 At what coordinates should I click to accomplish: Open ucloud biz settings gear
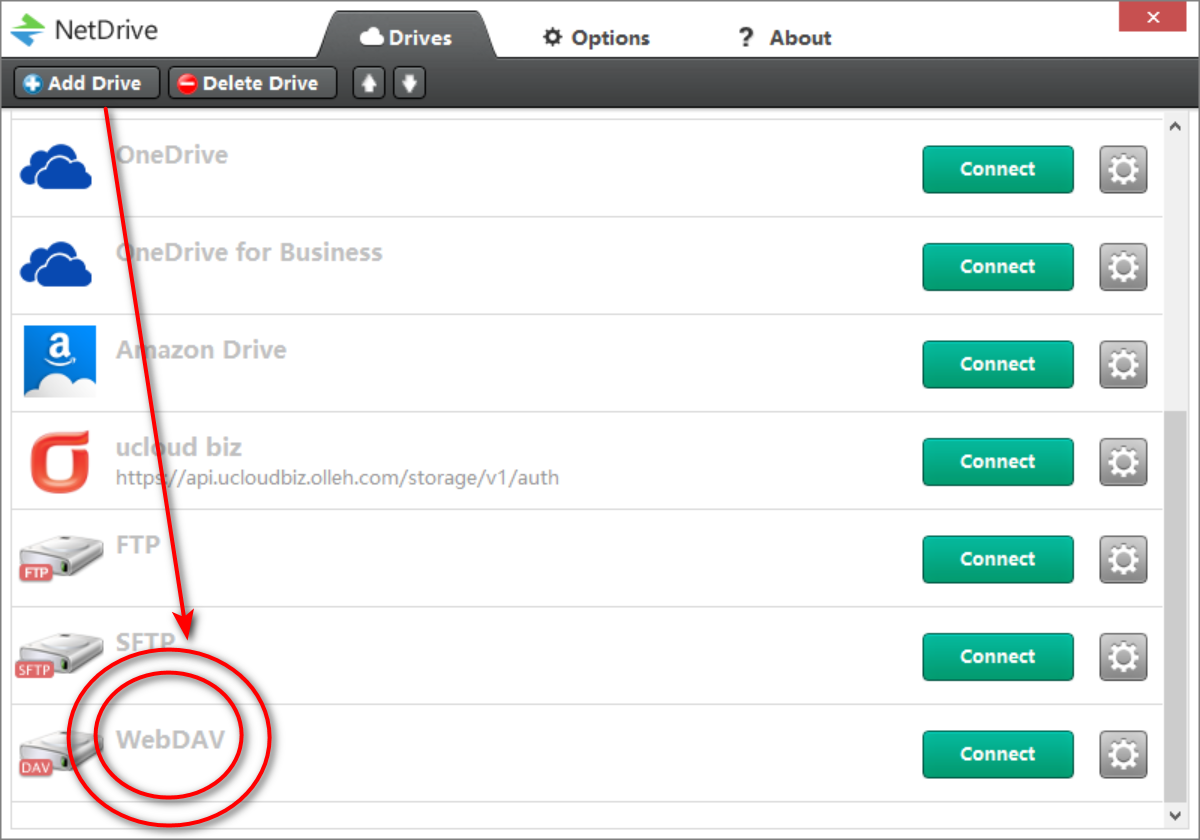point(1124,462)
